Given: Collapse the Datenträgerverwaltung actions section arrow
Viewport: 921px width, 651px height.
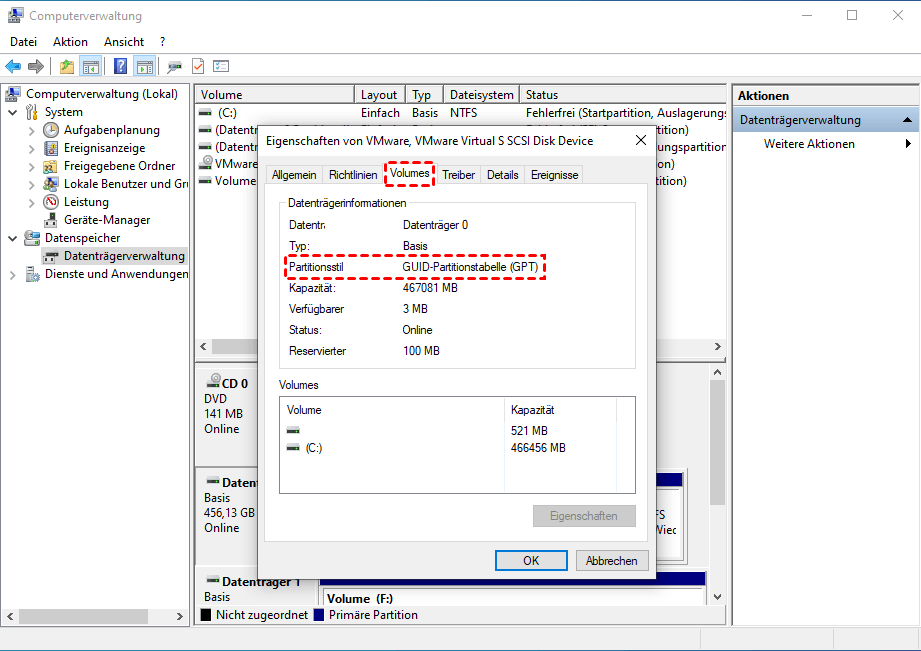Looking at the screenshot, I should click(x=907, y=120).
